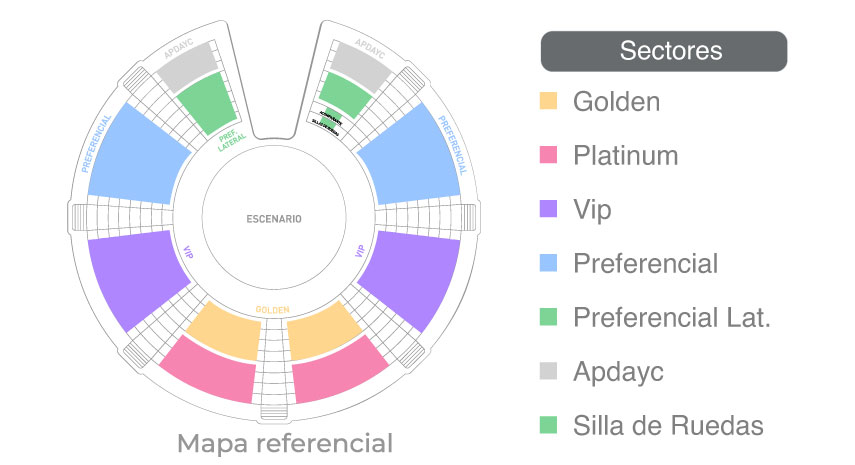Choose the left purple VIP section
The height and width of the screenshot is (465, 855).
tap(136, 278)
